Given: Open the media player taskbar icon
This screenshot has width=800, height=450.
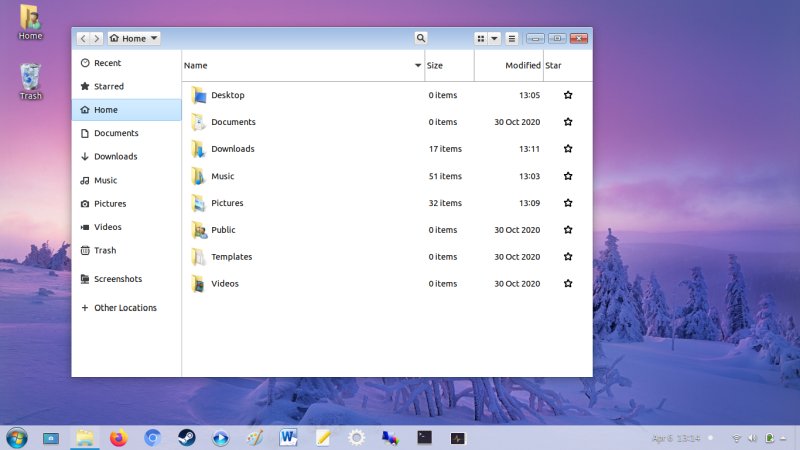Looking at the screenshot, I should [220, 438].
